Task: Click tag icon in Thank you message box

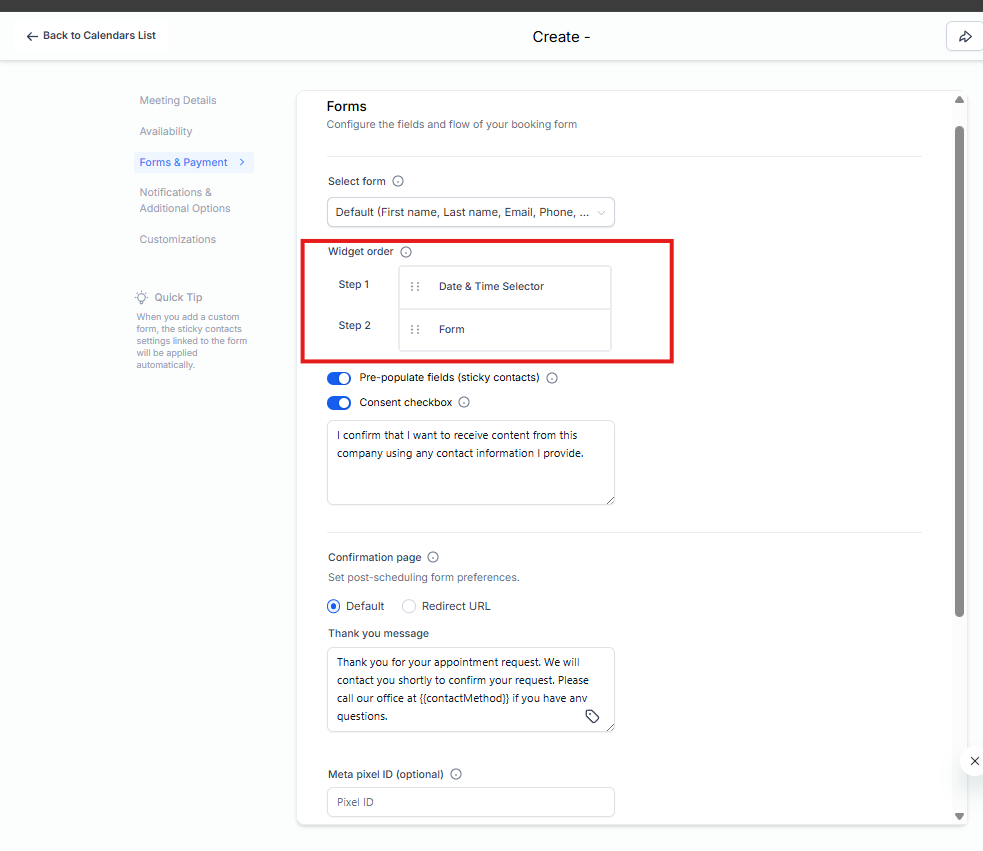Action: (x=592, y=716)
